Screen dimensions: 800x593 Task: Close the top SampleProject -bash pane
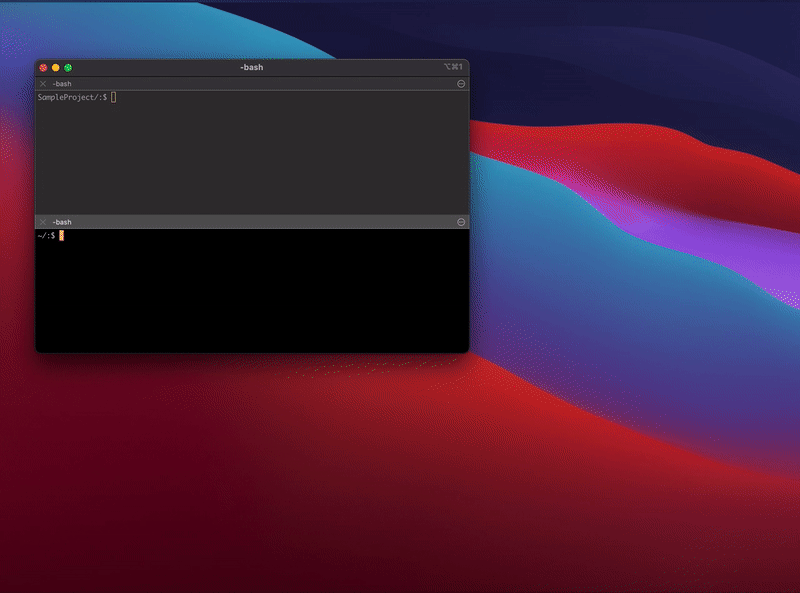[43, 84]
